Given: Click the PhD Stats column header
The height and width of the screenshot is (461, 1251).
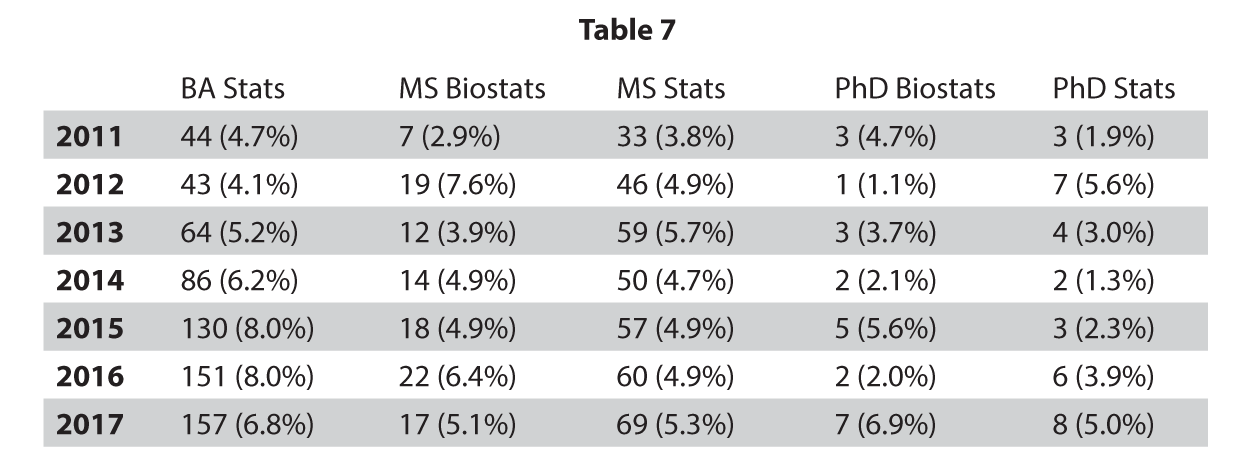Looking at the screenshot, I should [1113, 89].
